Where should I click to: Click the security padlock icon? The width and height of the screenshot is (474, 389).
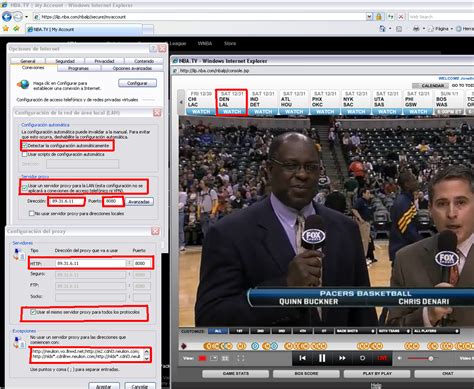tap(379, 17)
